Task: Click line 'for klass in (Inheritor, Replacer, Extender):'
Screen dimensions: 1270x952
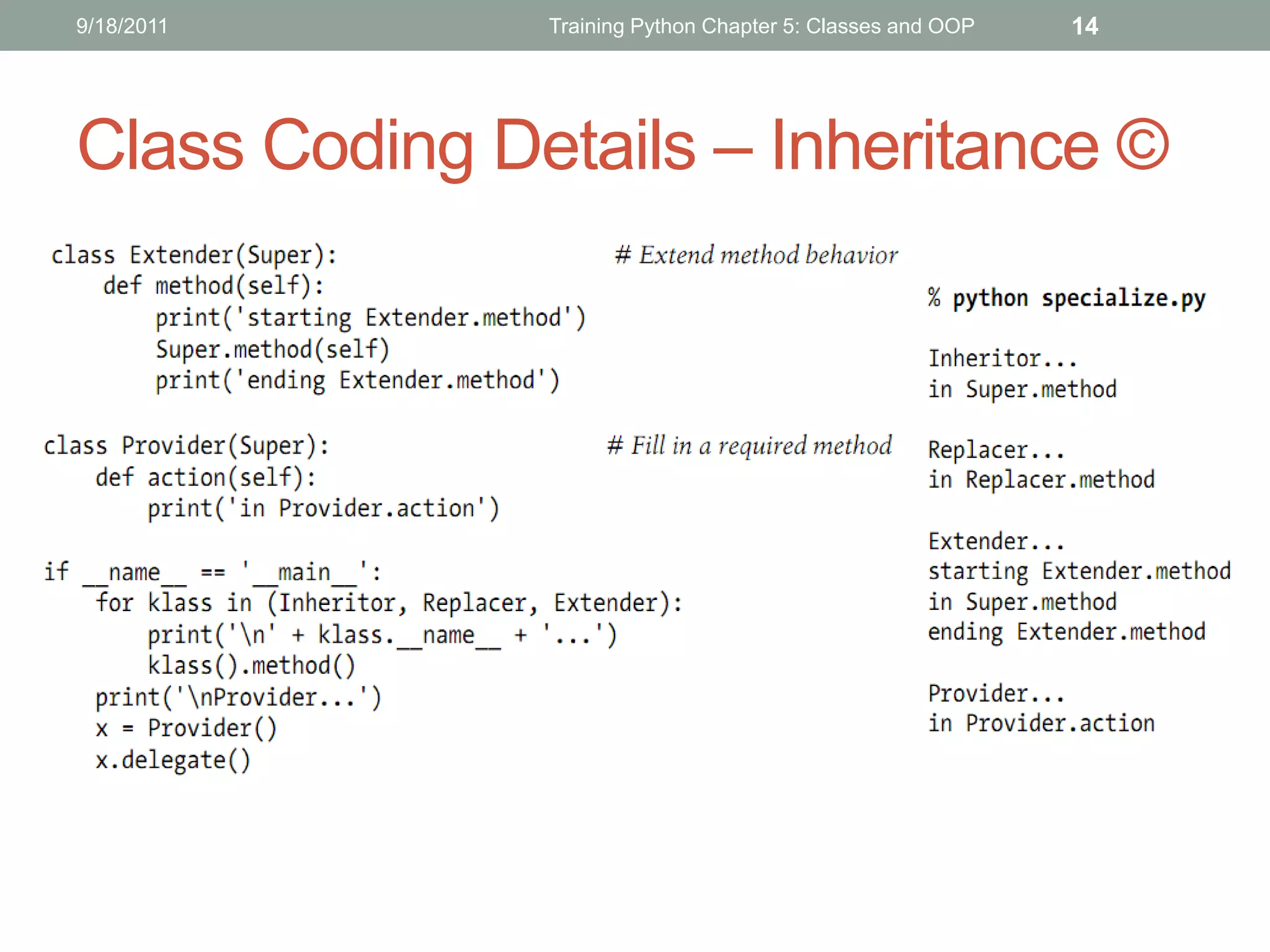Action: coord(389,603)
